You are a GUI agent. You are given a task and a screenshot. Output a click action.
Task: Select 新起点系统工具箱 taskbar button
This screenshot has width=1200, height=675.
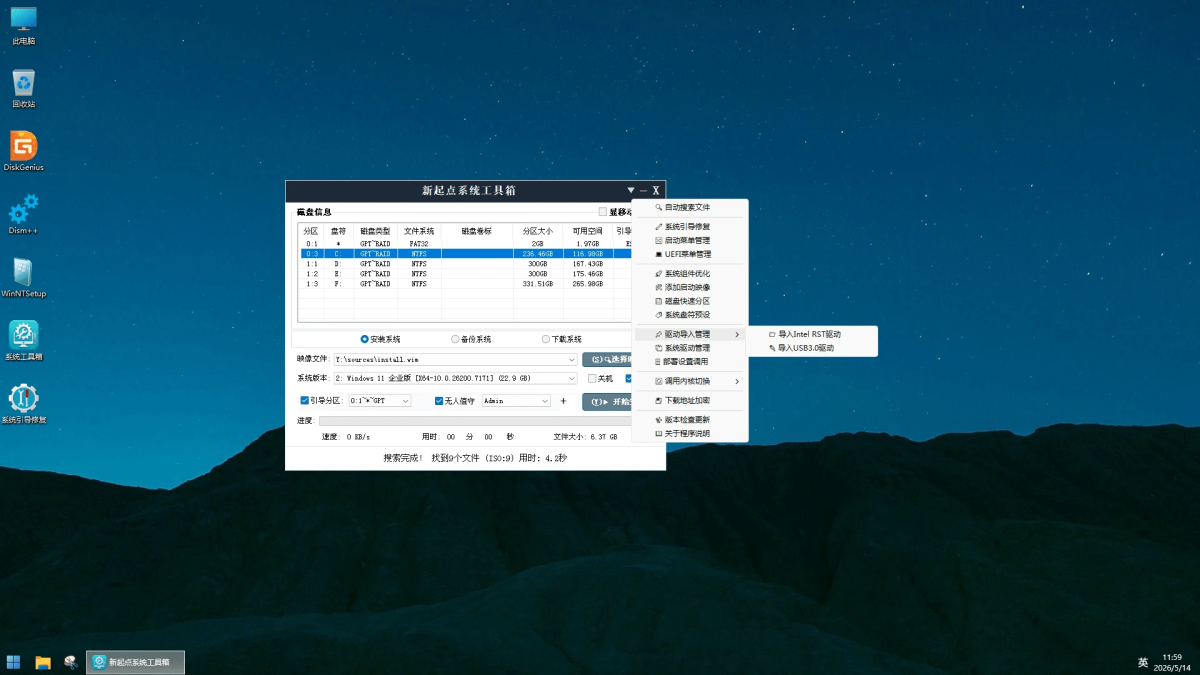pyautogui.click(x=136, y=662)
